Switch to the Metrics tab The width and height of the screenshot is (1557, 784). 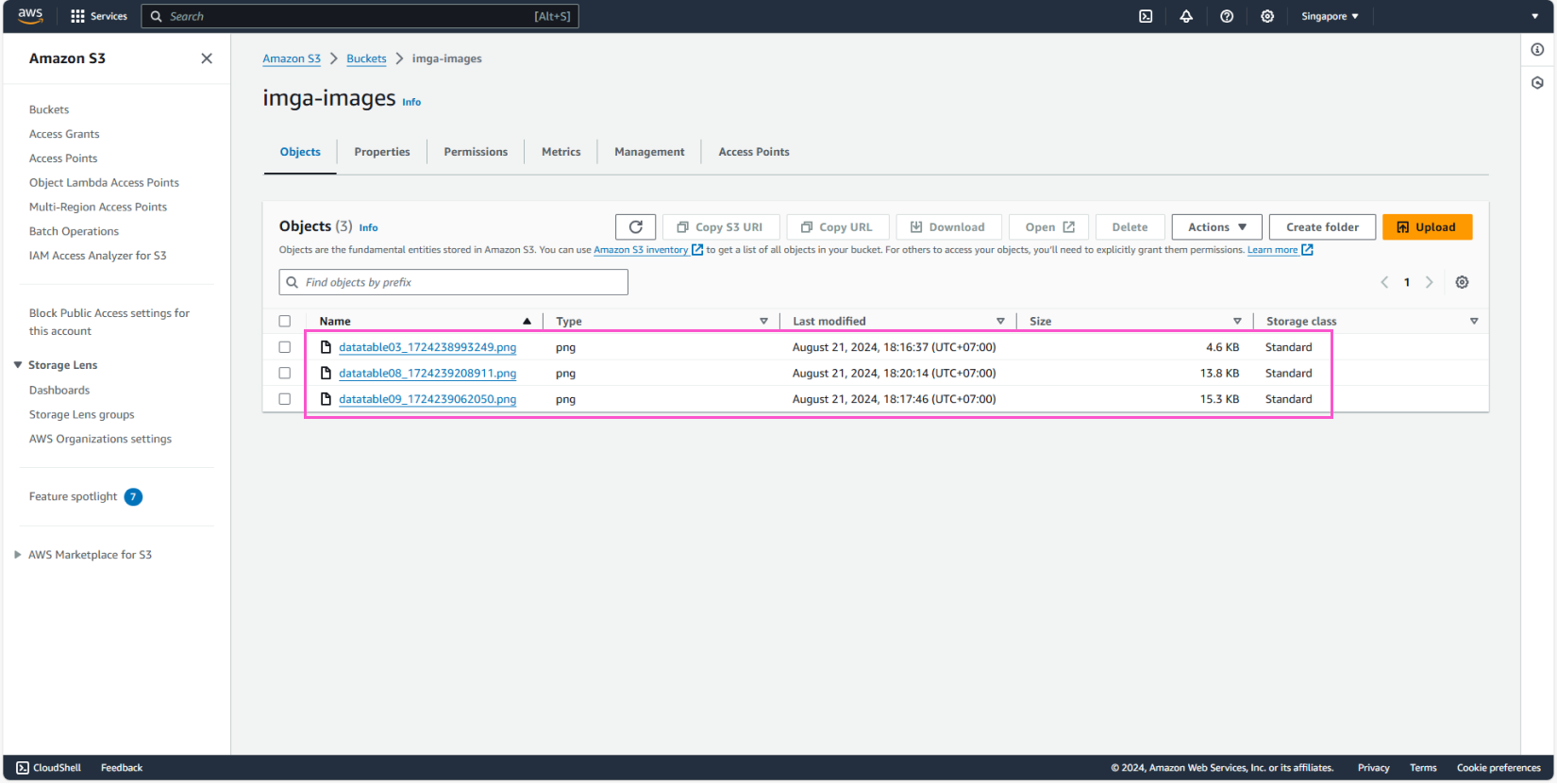tap(561, 152)
